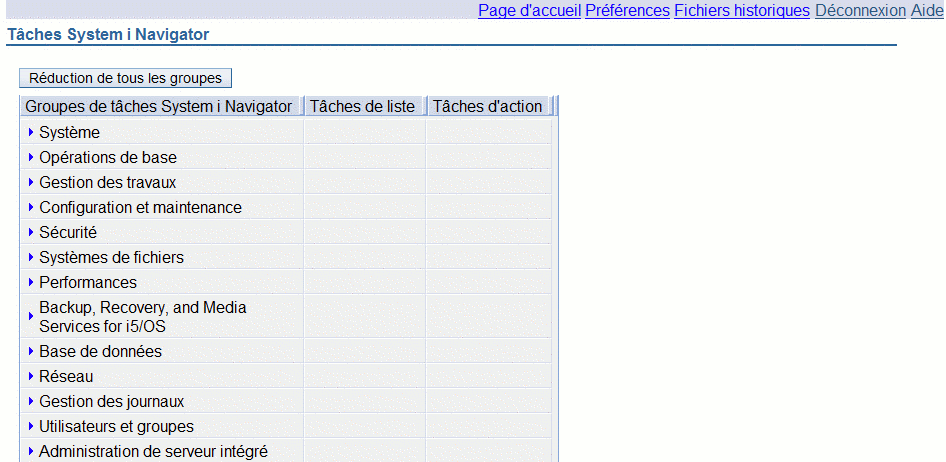946x462 pixels.
Task: Expand the Réseau group arrow
Action: (x=31, y=376)
